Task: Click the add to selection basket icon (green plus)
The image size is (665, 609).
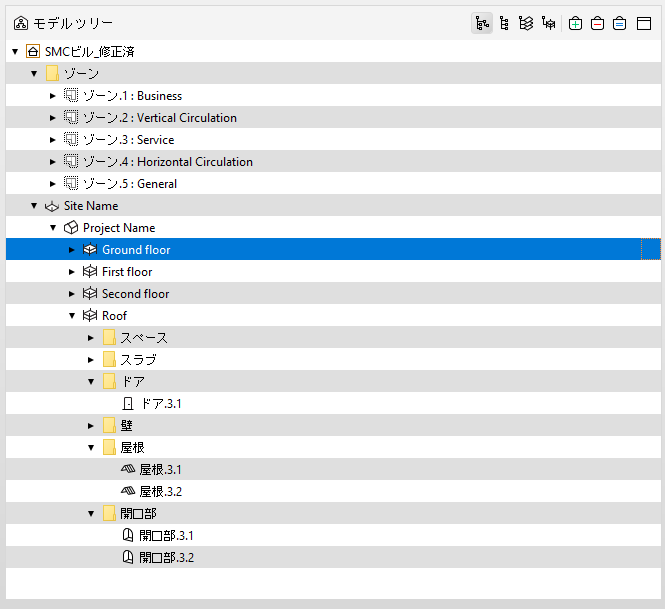Action: pyautogui.click(x=575, y=23)
